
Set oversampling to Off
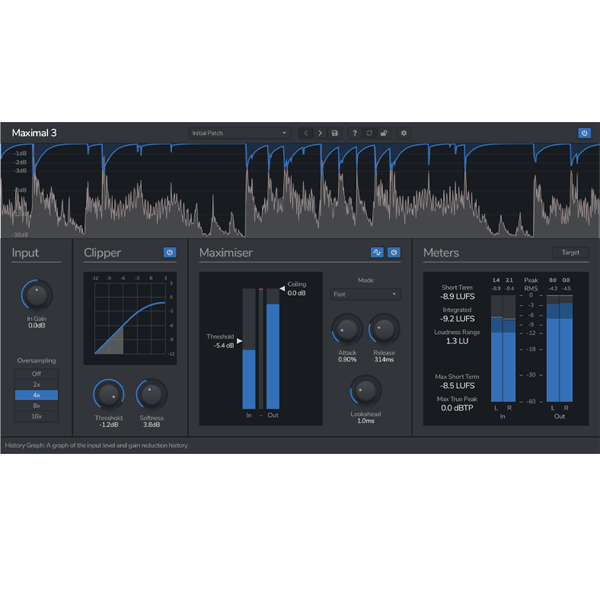tap(36, 374)
